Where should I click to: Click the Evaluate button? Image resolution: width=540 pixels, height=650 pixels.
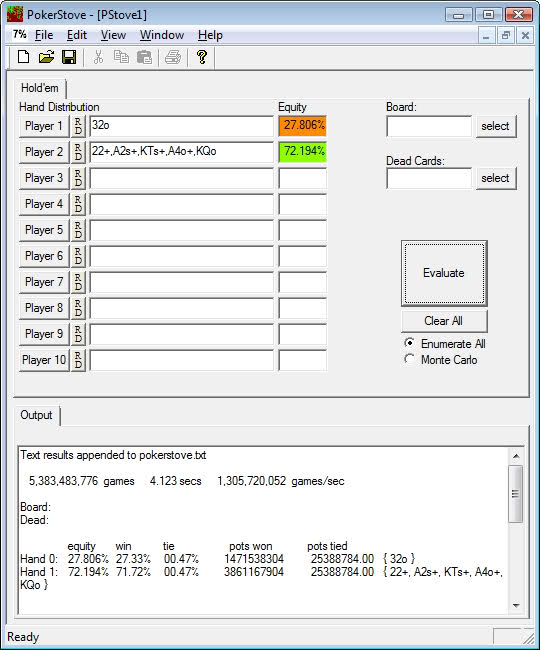(444, 273)
